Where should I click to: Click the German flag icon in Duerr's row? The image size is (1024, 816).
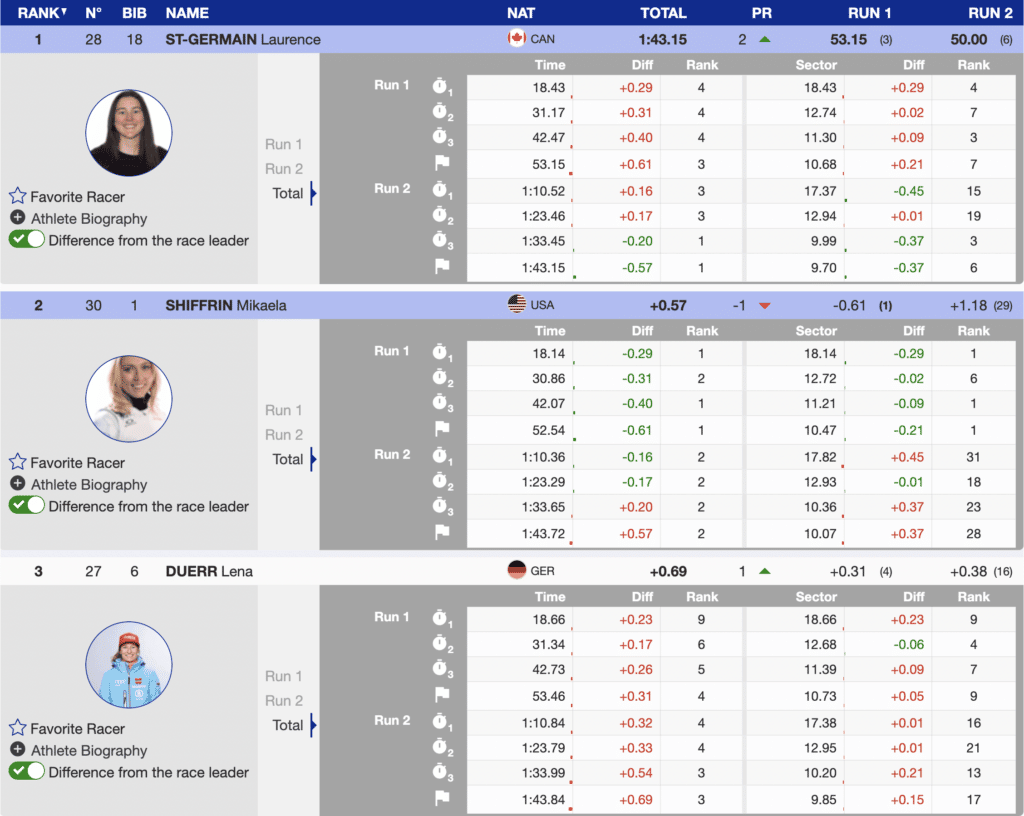(517, 571)
